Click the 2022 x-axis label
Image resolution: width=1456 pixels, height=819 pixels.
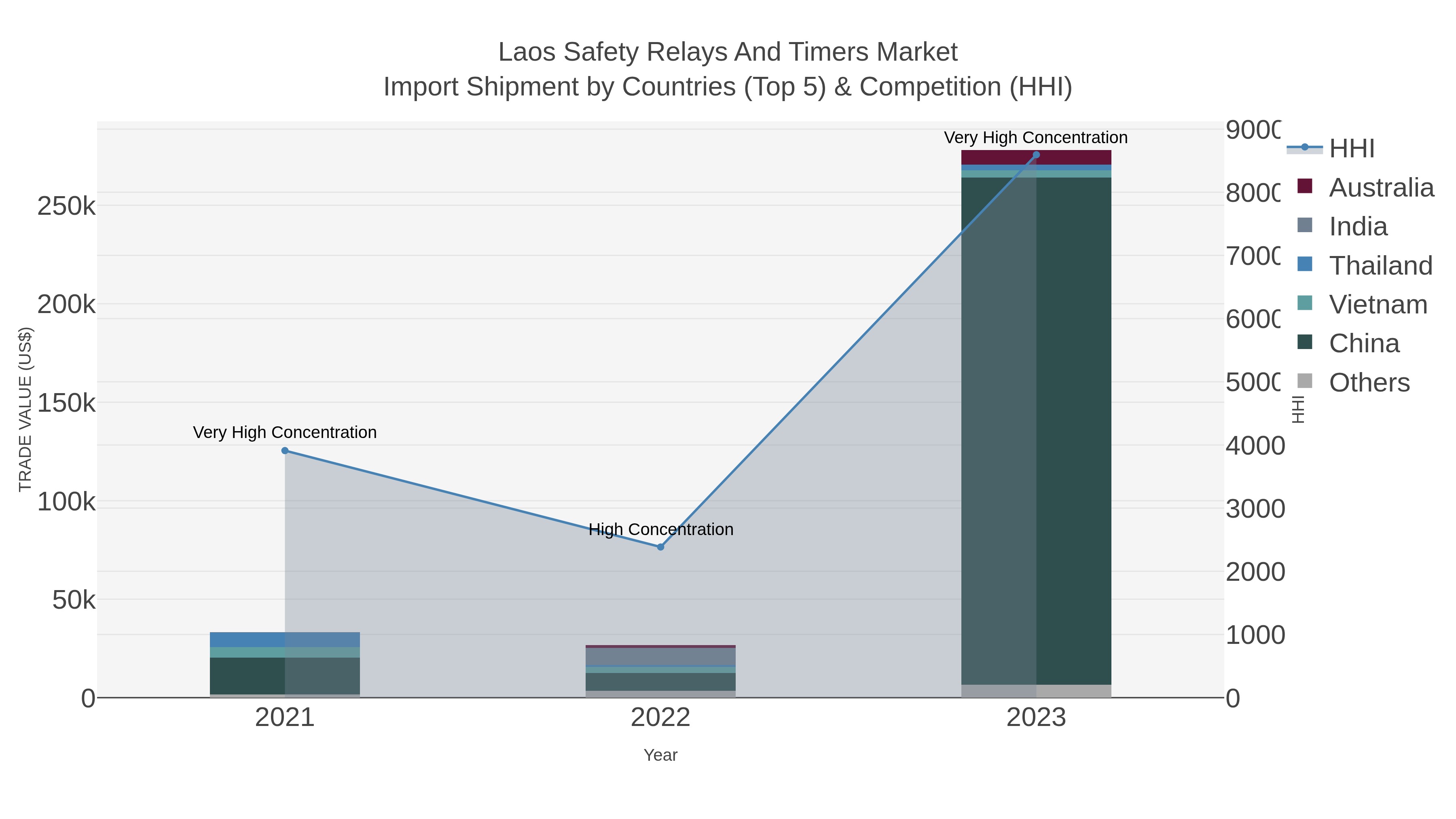pos(660,718)
